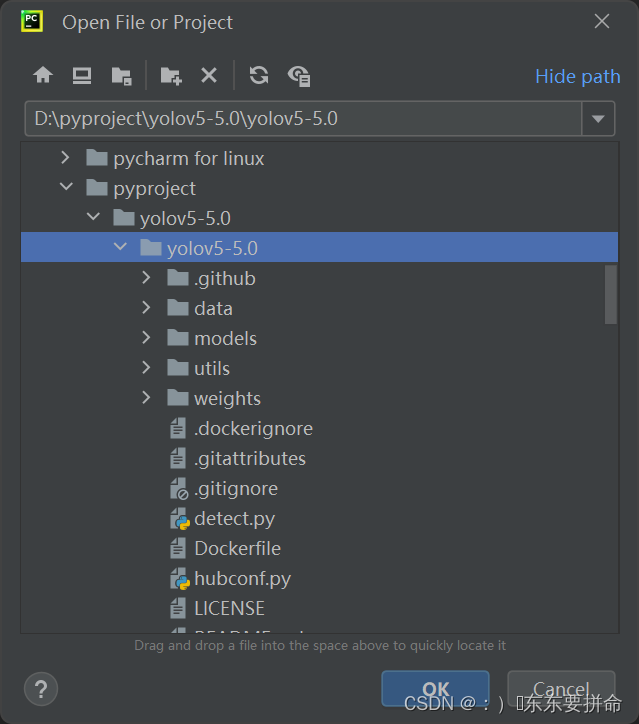Close the Open File or Project dialog

602,21
